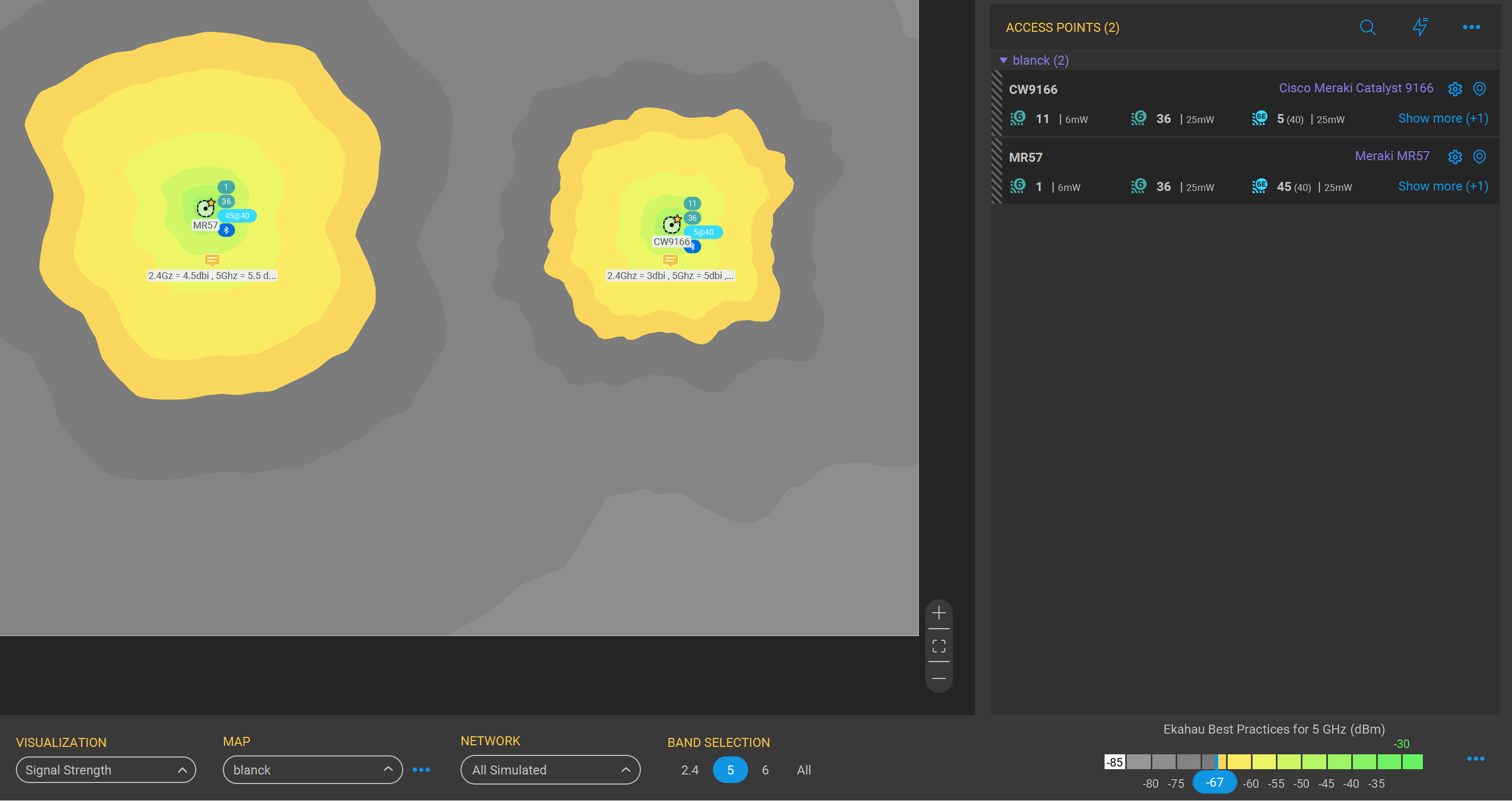Open map options three-dot menu
This screenshot has height=801, width=1512.
pos(421,770)
